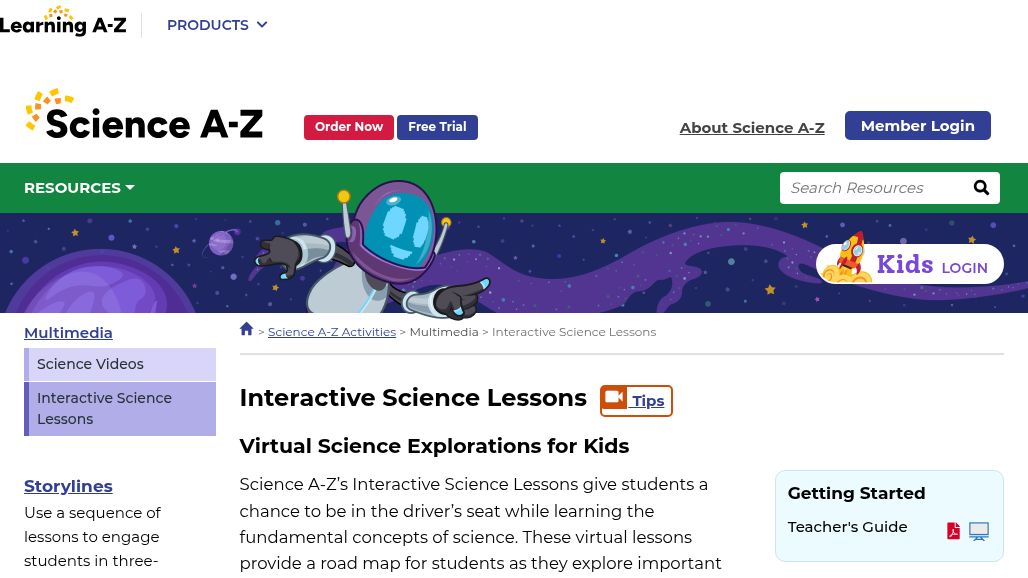Screen dimensions: 1028x578
Task: Select Science Videos in sidebar
Action: 90,364
